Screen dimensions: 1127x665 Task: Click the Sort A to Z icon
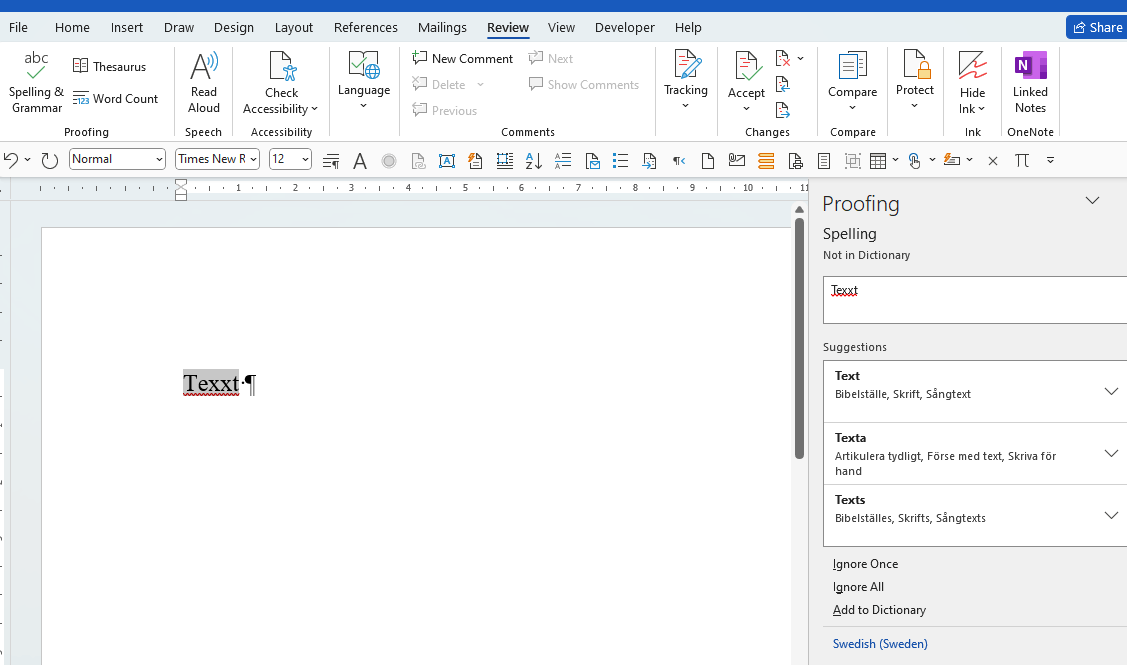[x=533, y=160]
